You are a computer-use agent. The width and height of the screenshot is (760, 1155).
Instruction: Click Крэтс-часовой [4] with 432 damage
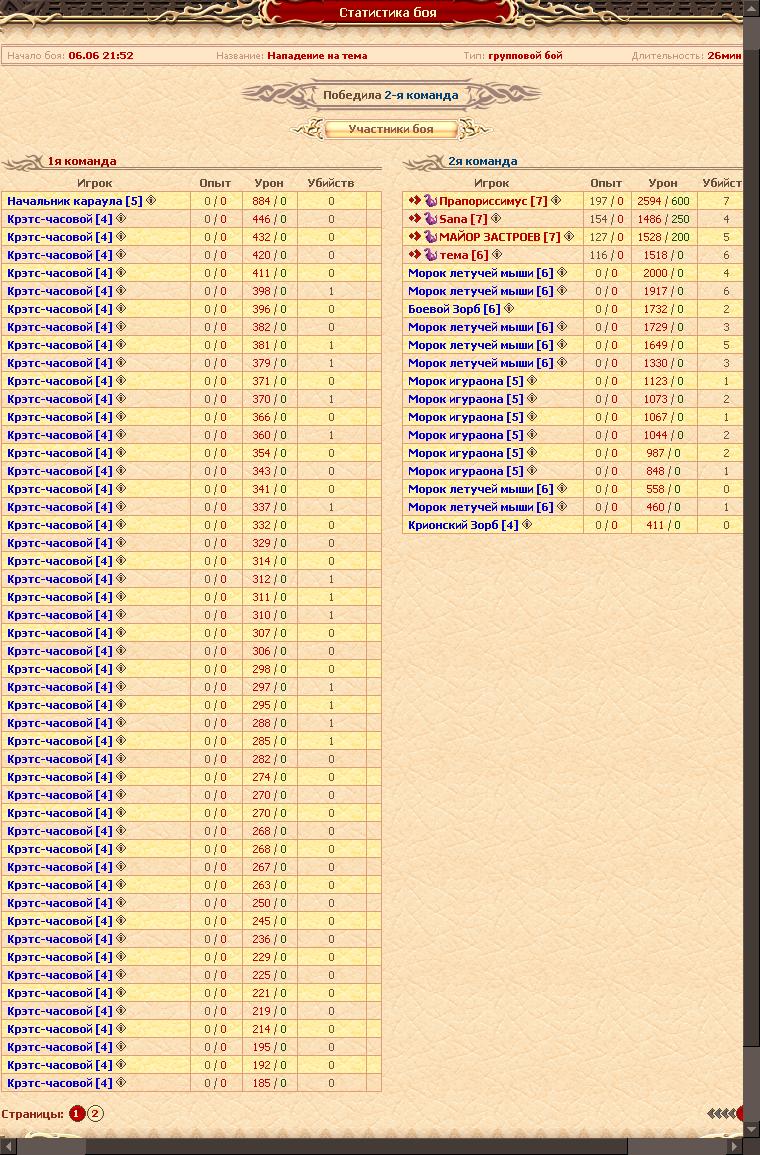(x=60, y=237)
